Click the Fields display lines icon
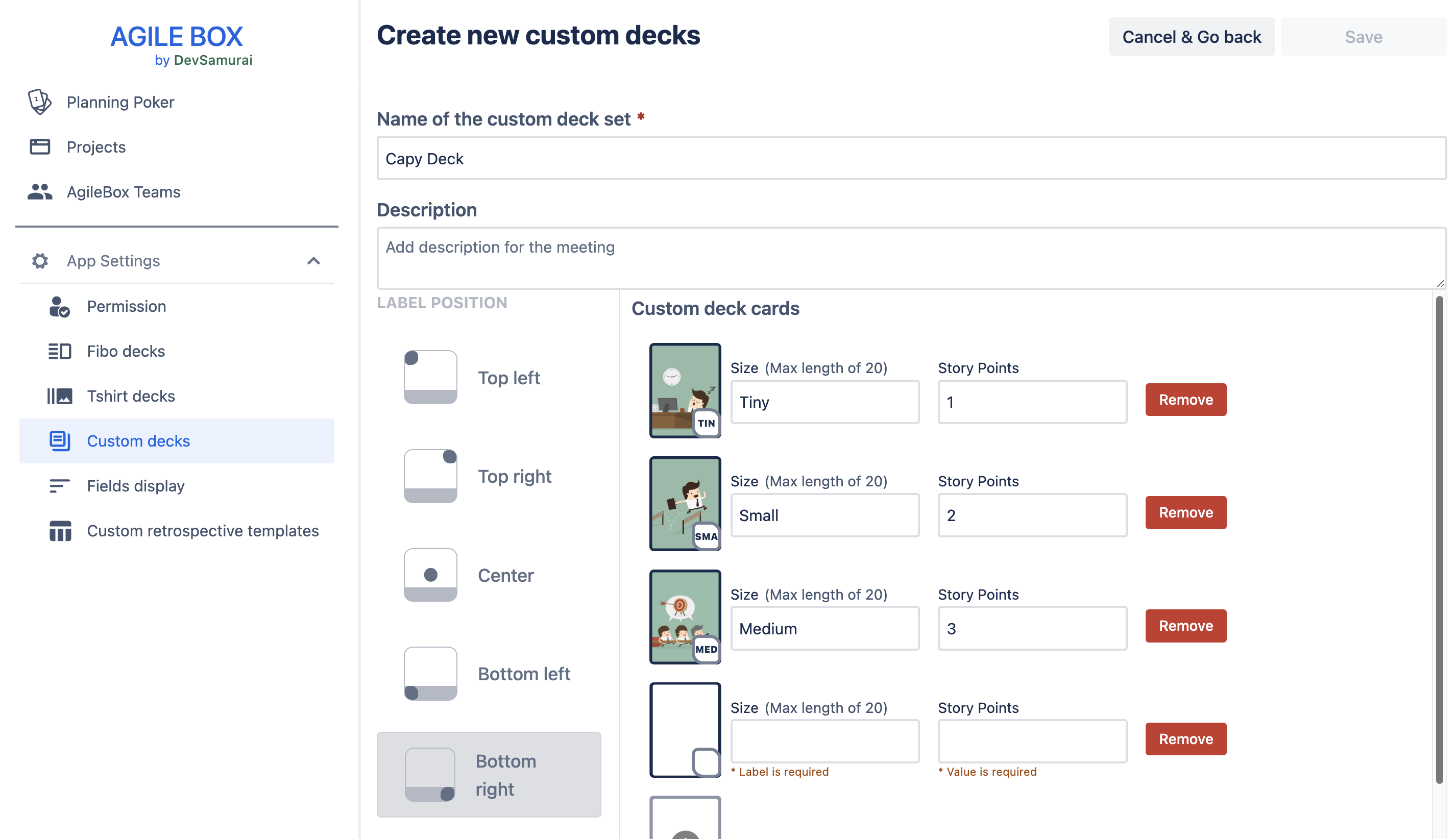This screenshot has width=1456, height=839. pos(59,486)
